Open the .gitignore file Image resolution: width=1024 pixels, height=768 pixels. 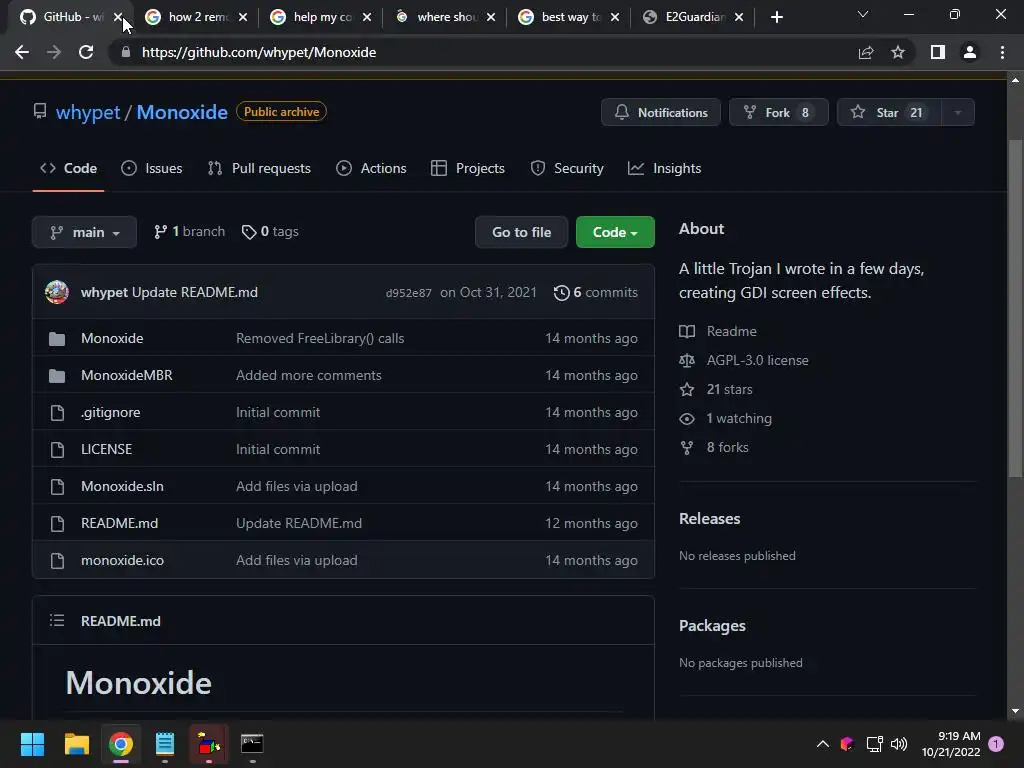(x=110, y=412)
